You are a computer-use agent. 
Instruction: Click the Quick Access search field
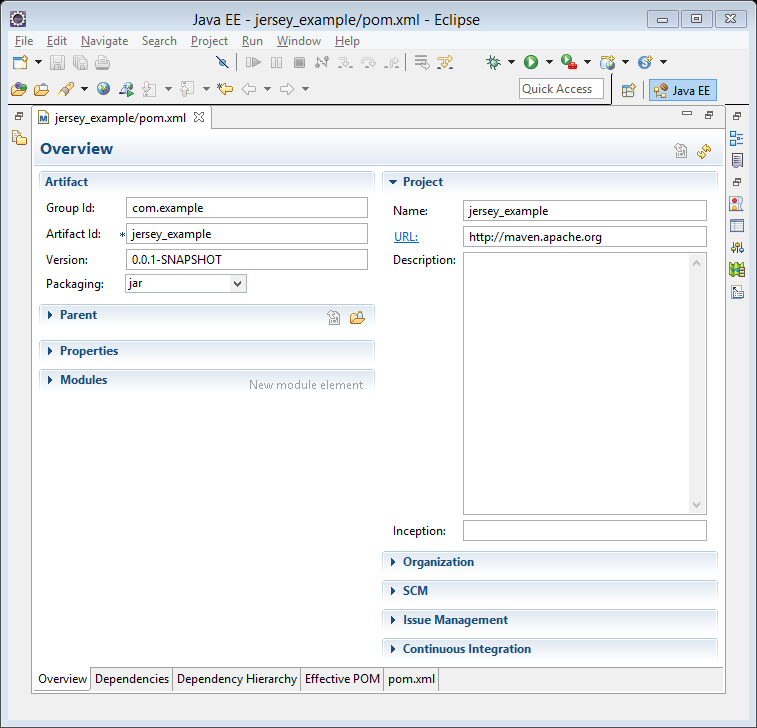tap(561, 89)
